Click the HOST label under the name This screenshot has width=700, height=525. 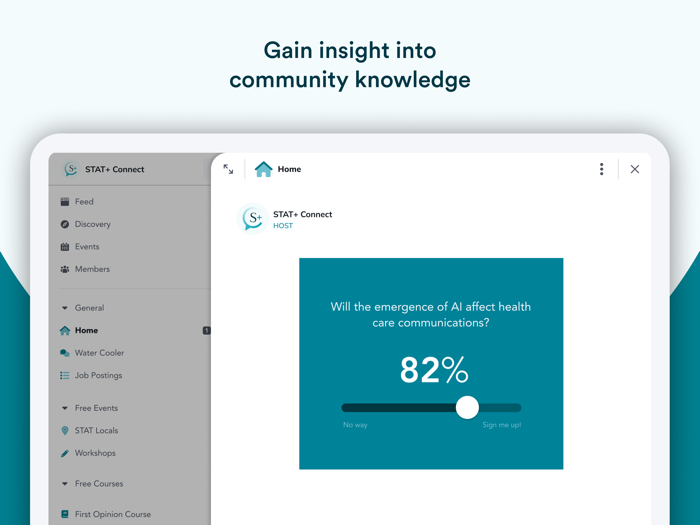[283, 226]
